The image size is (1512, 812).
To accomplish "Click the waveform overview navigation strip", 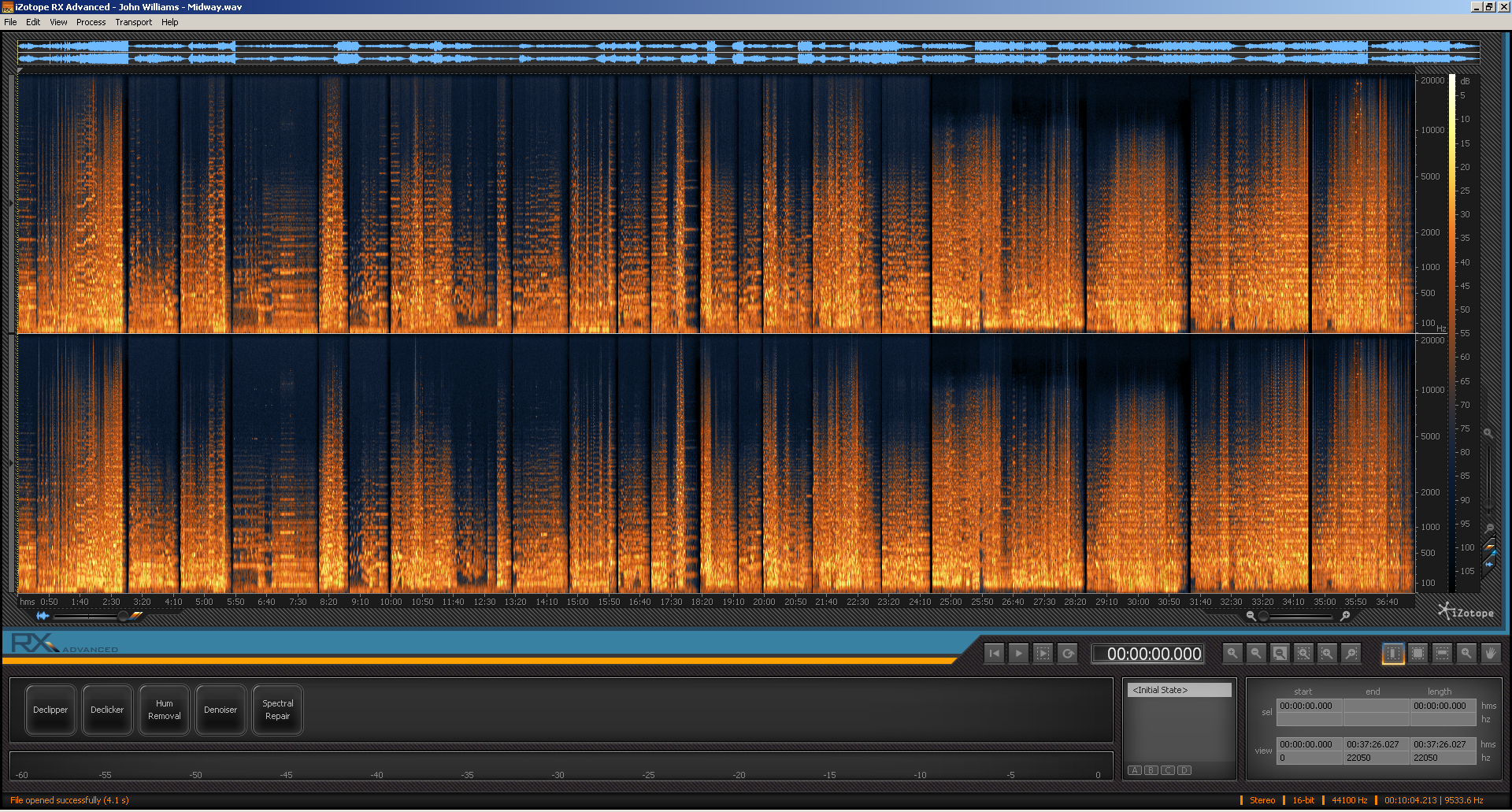I will coord(749,53).
